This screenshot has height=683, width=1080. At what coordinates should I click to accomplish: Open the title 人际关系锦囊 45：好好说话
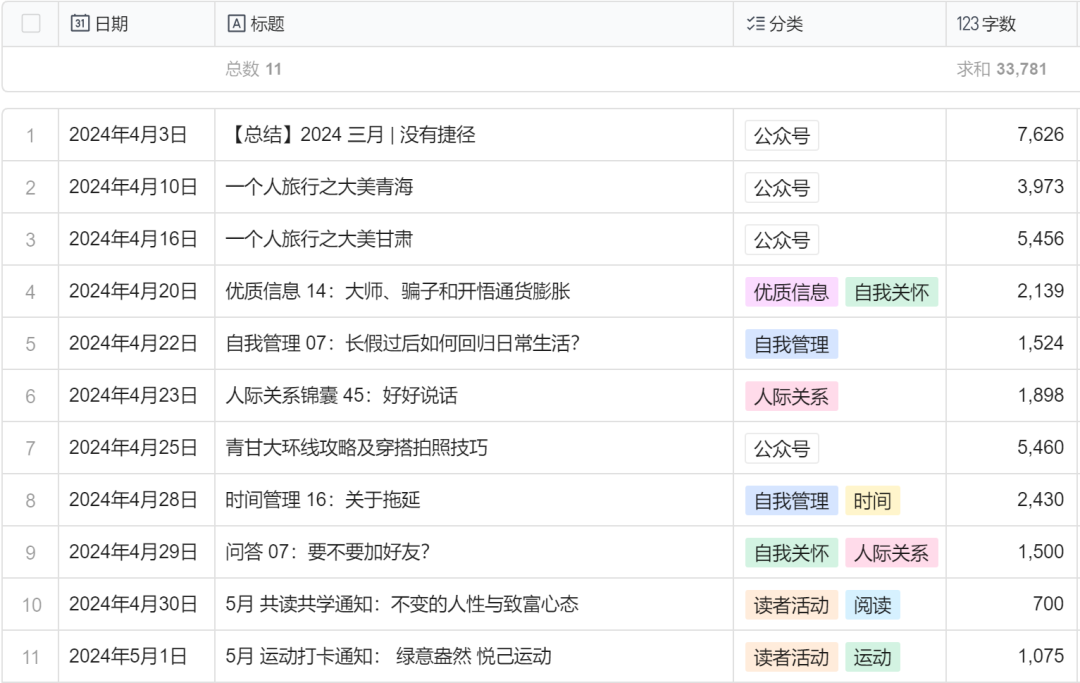tap(342, 395)
